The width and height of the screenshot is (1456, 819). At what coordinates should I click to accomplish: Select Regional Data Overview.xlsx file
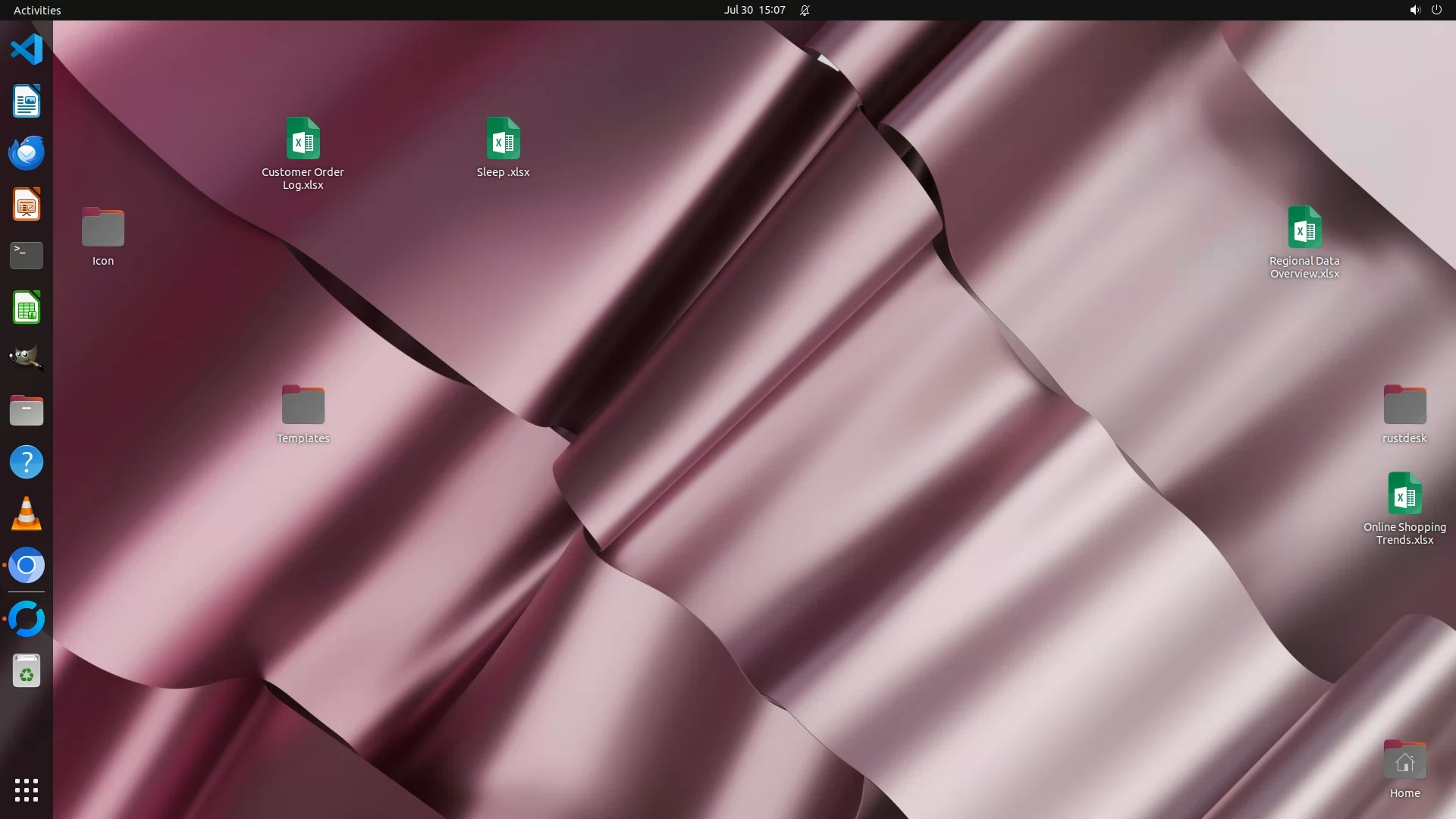click(1304, 228)
